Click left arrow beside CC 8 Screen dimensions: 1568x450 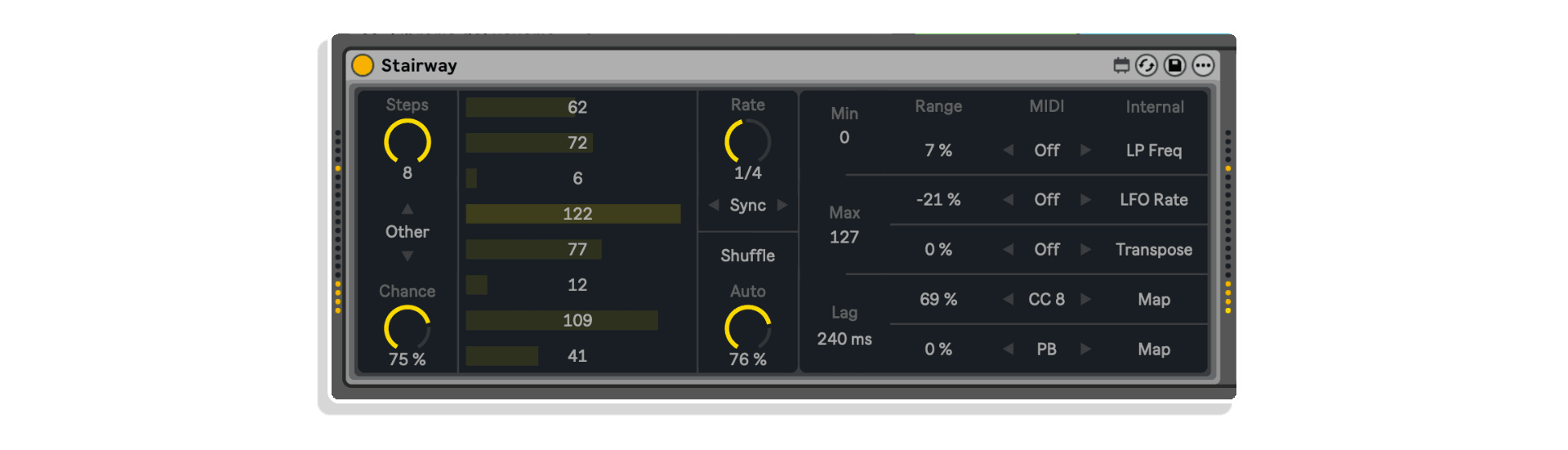click(1009, 300)
